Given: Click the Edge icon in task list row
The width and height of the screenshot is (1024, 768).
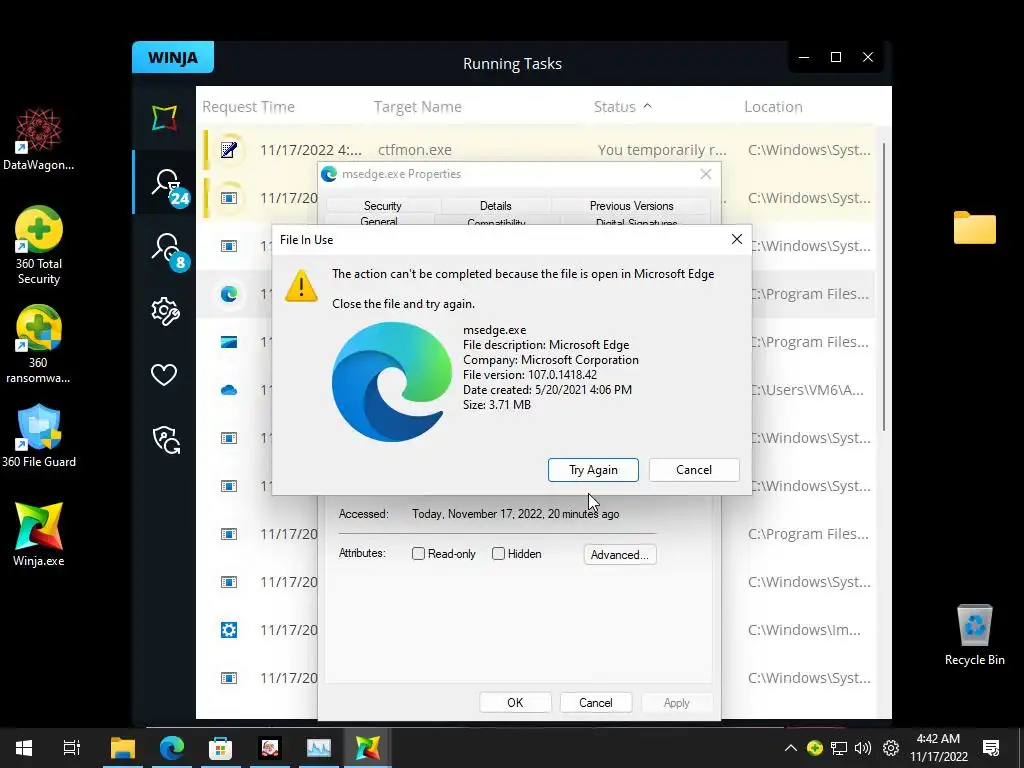Looking at the screenshot, I should pos(229,294).
